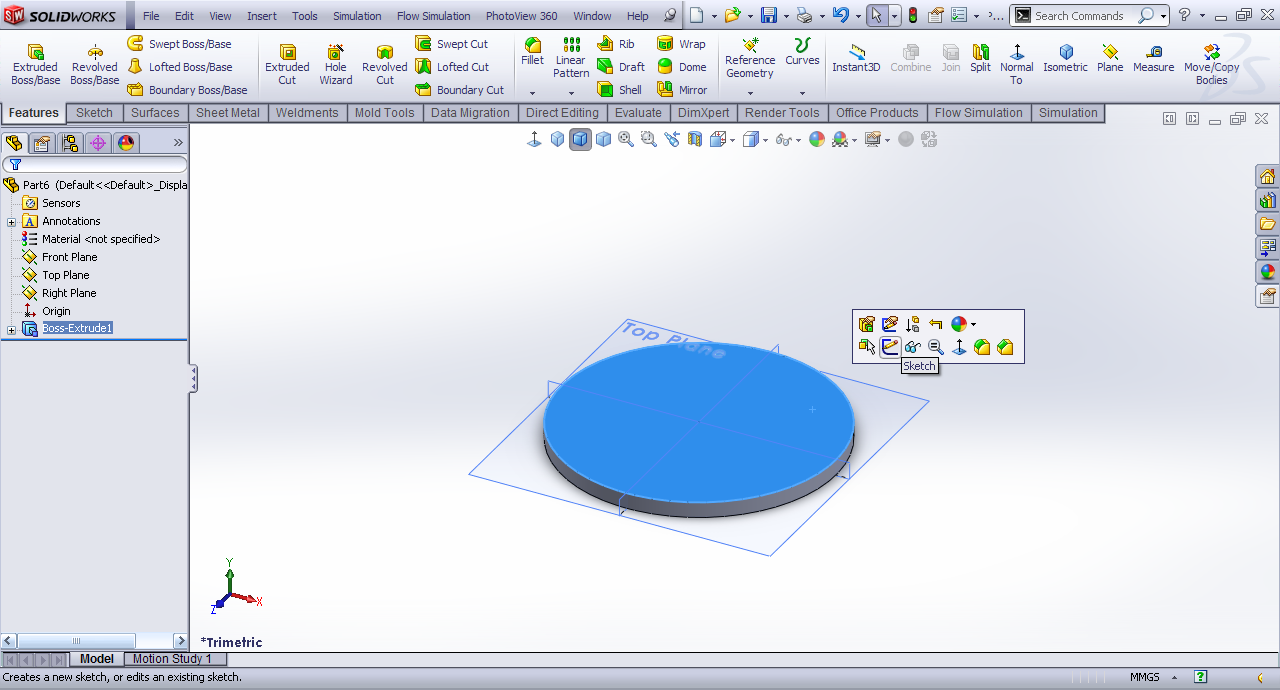
Task: Click the Split tool
Action: coord(980,58)
